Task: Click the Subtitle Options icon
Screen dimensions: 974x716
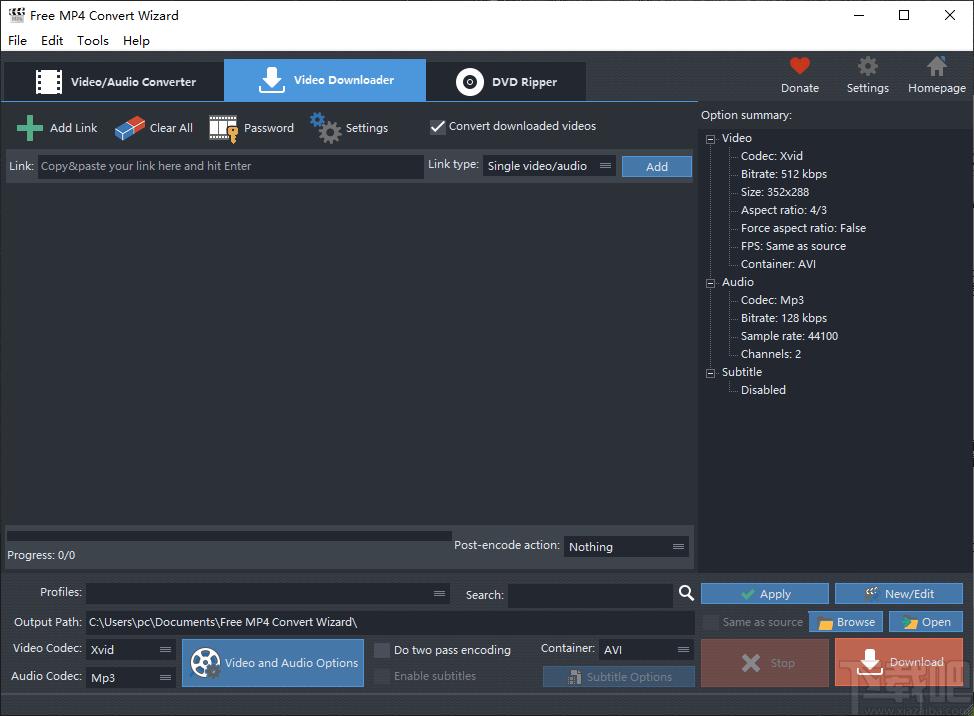Action: pos(575,677)
